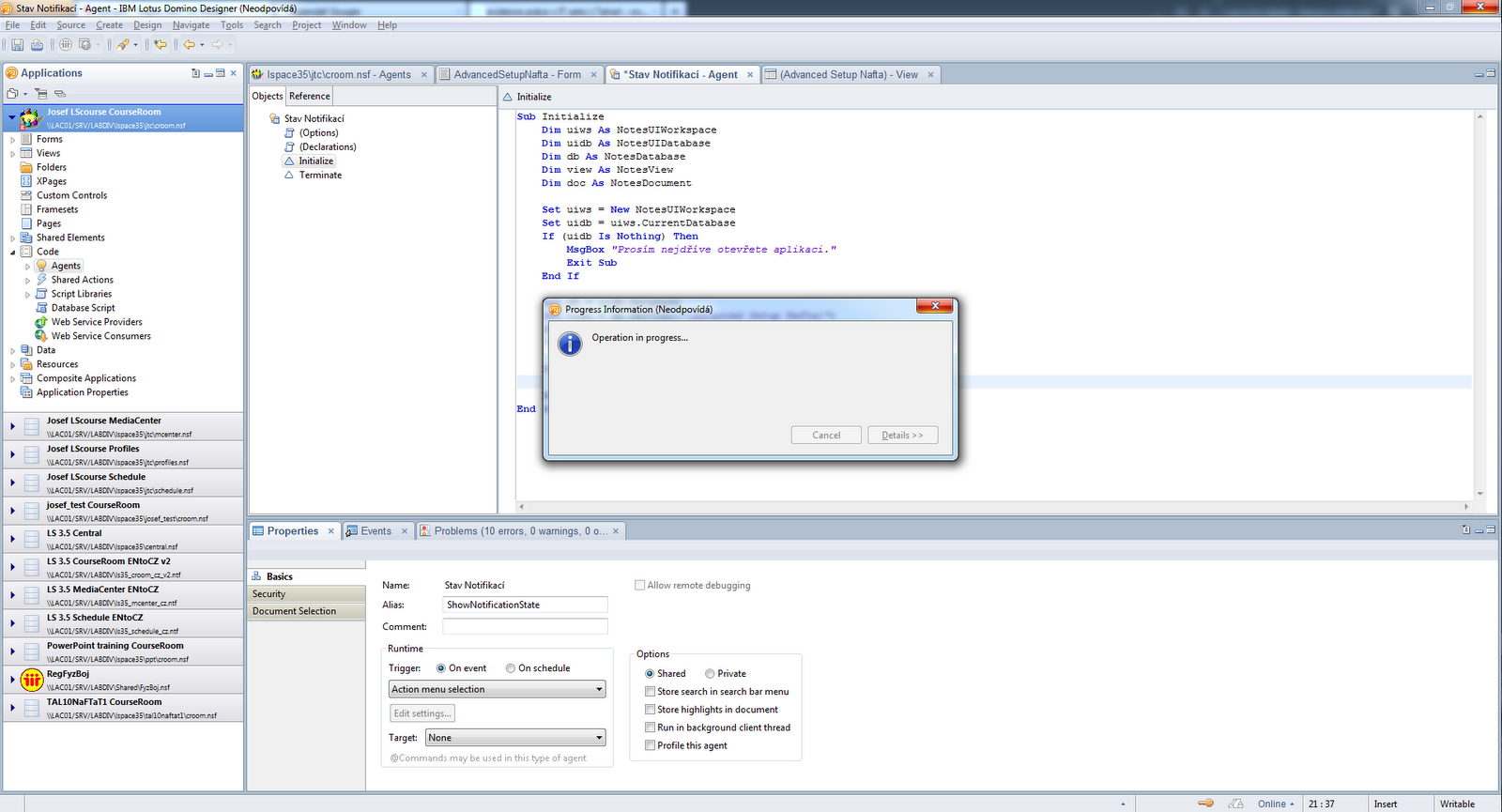The image size is (1502, 812).
Task: Select the On schedule trigger radio button
Action: 511,668
